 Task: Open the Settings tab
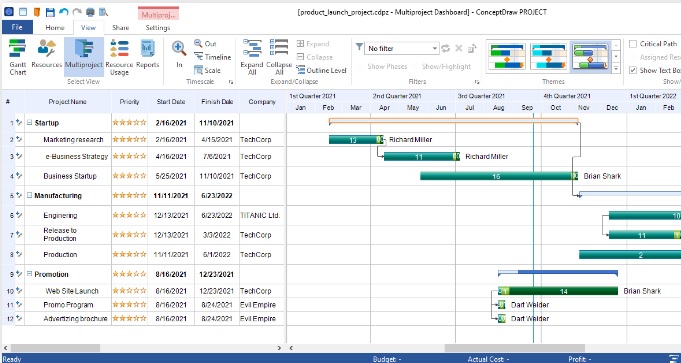click(158, 27)
